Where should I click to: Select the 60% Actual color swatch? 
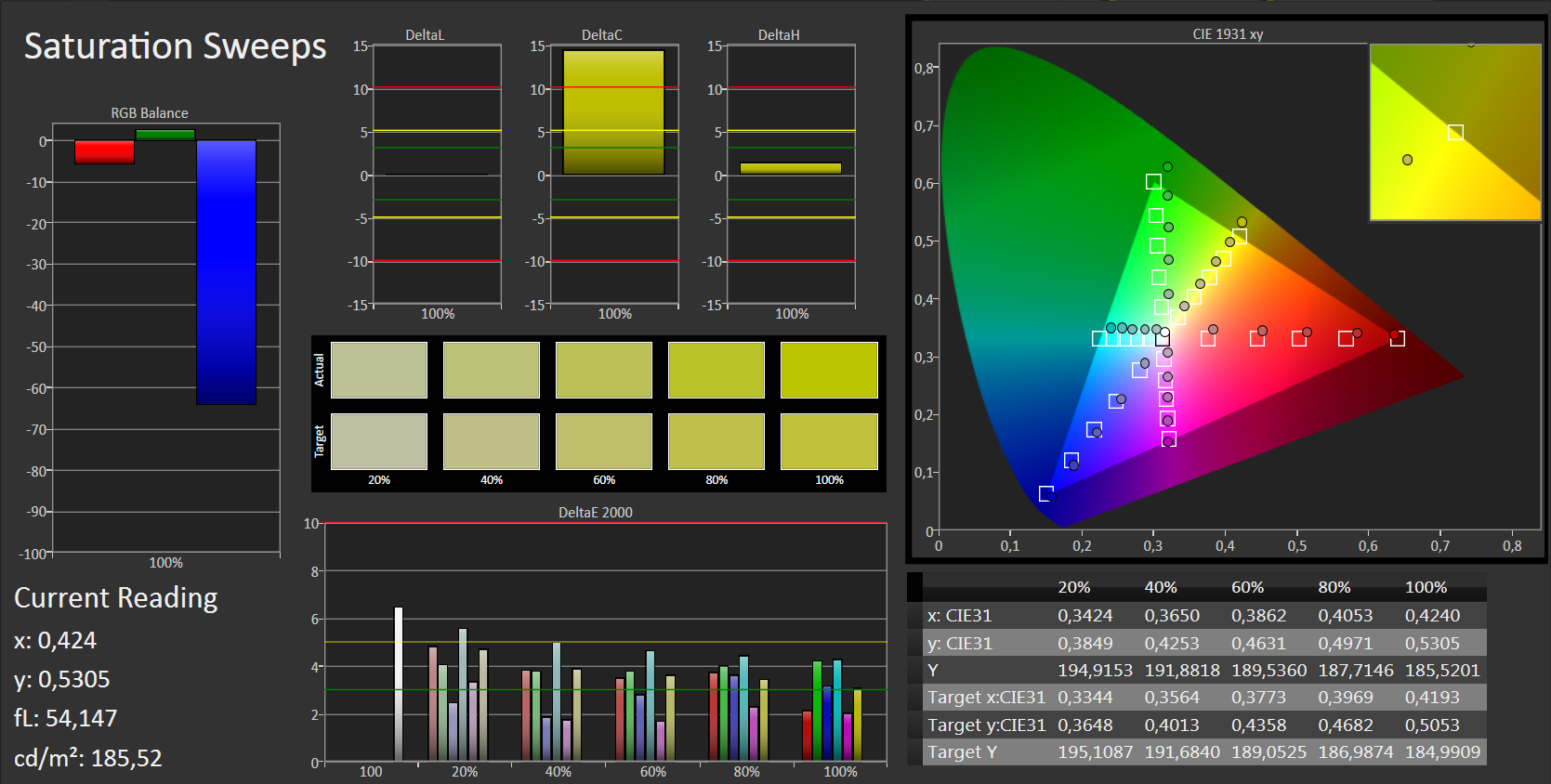pyautogui.click(x=604, y=370)
